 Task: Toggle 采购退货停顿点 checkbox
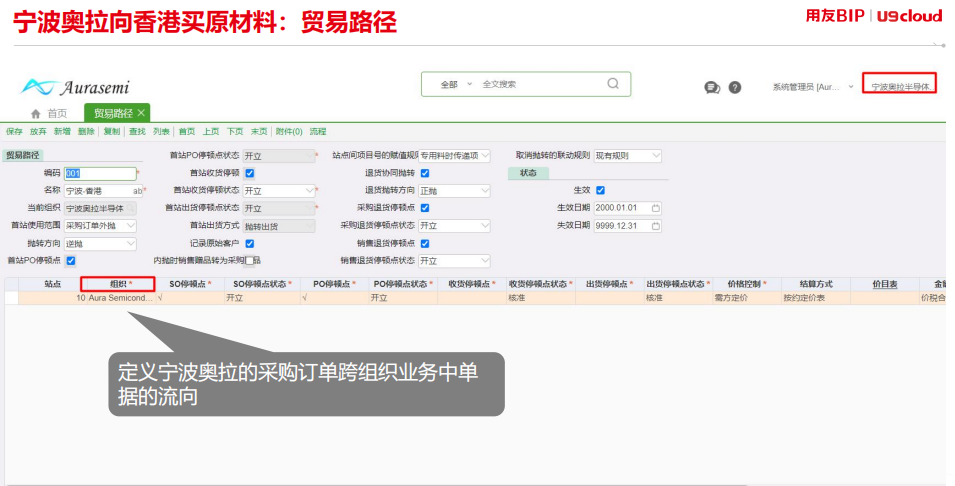pos(425,208)
